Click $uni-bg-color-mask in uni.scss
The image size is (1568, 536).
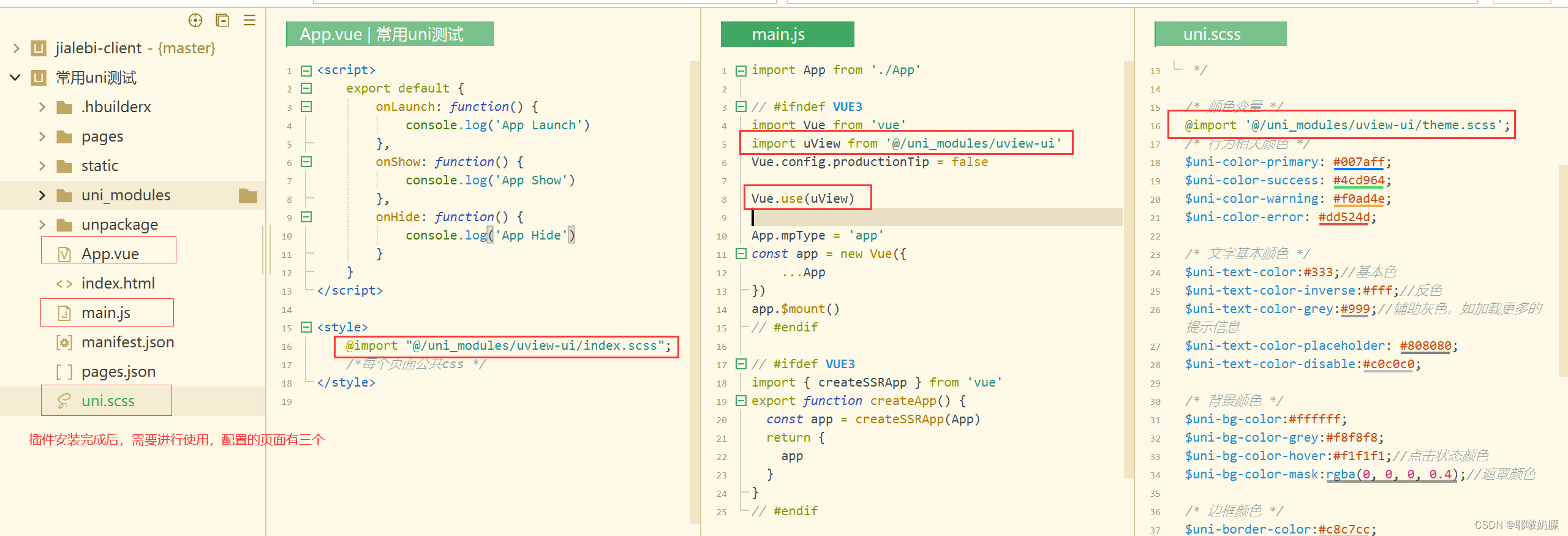pos(1251,475)
